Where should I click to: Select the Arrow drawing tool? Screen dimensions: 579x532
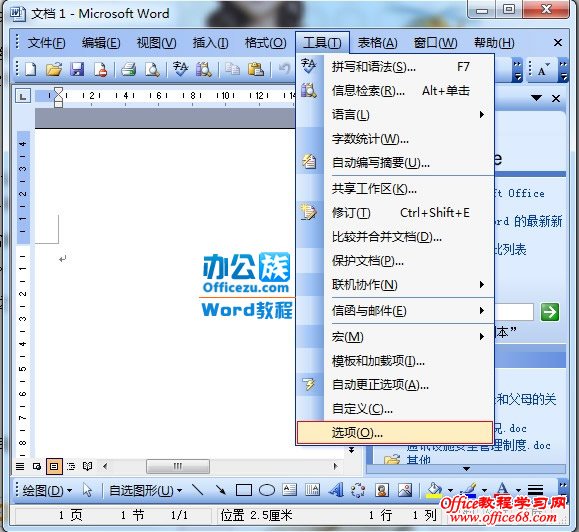click(221, 490)
